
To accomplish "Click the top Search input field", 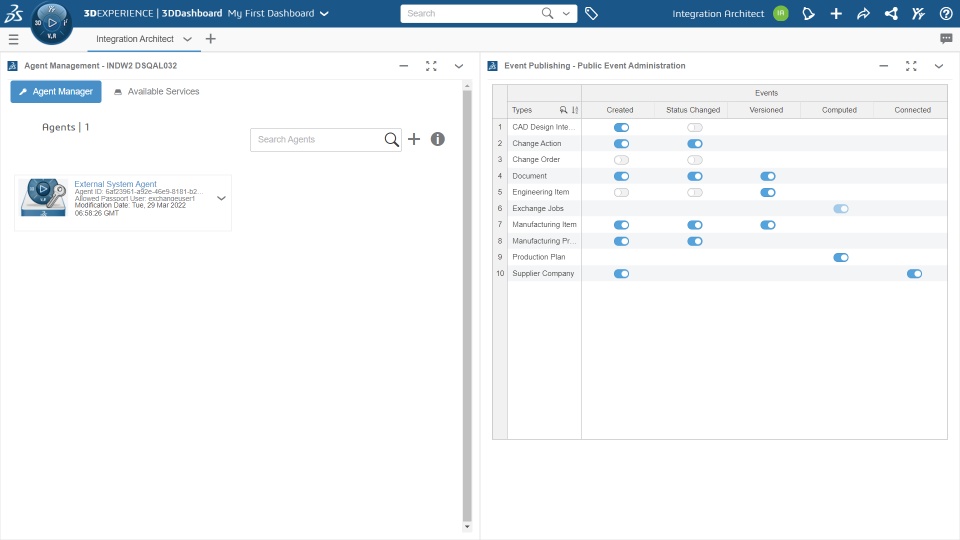I will coord(470,13).
